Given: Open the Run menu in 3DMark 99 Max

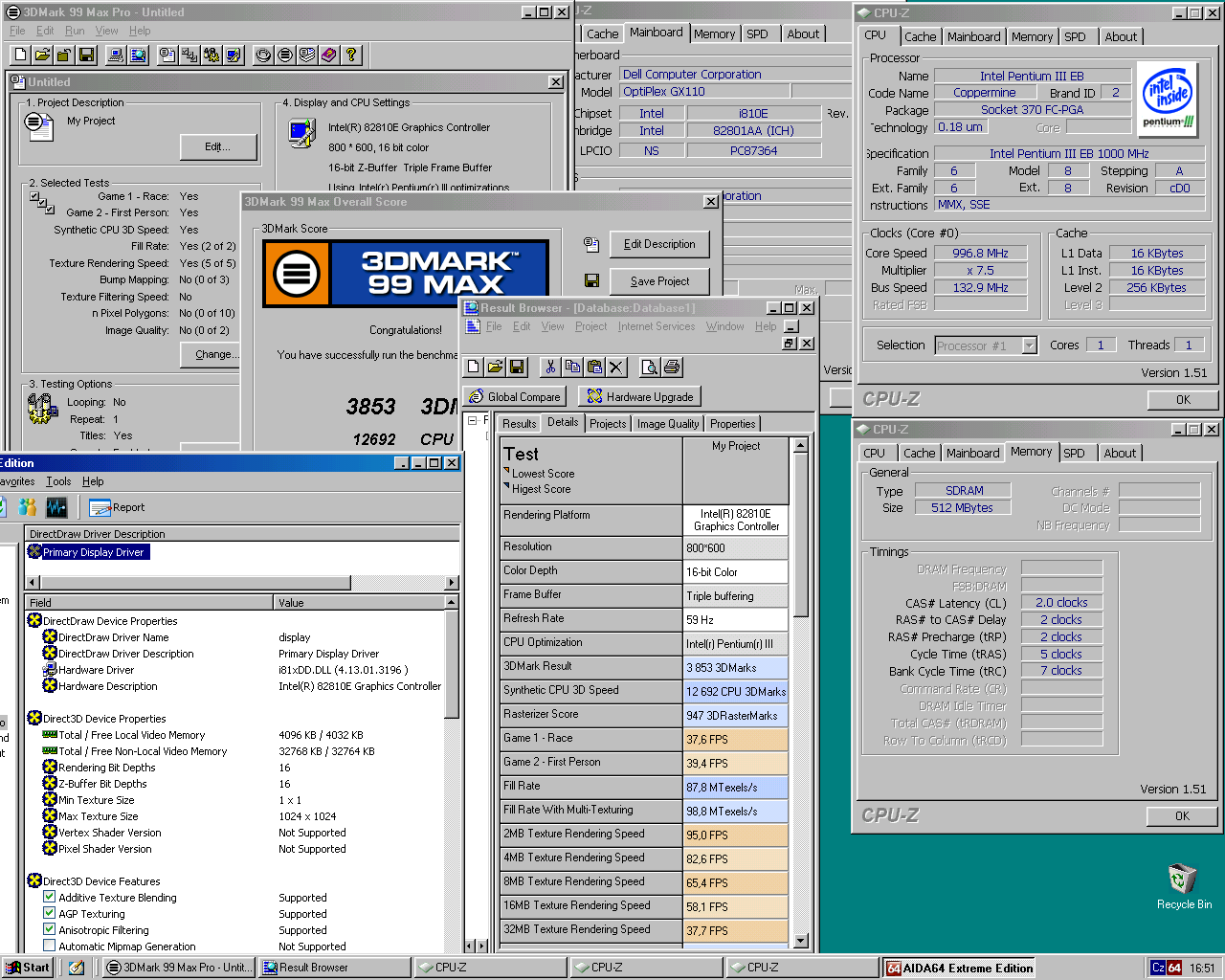Looking at the screenshot, I should pyautogui.click(x=75, y=31).
